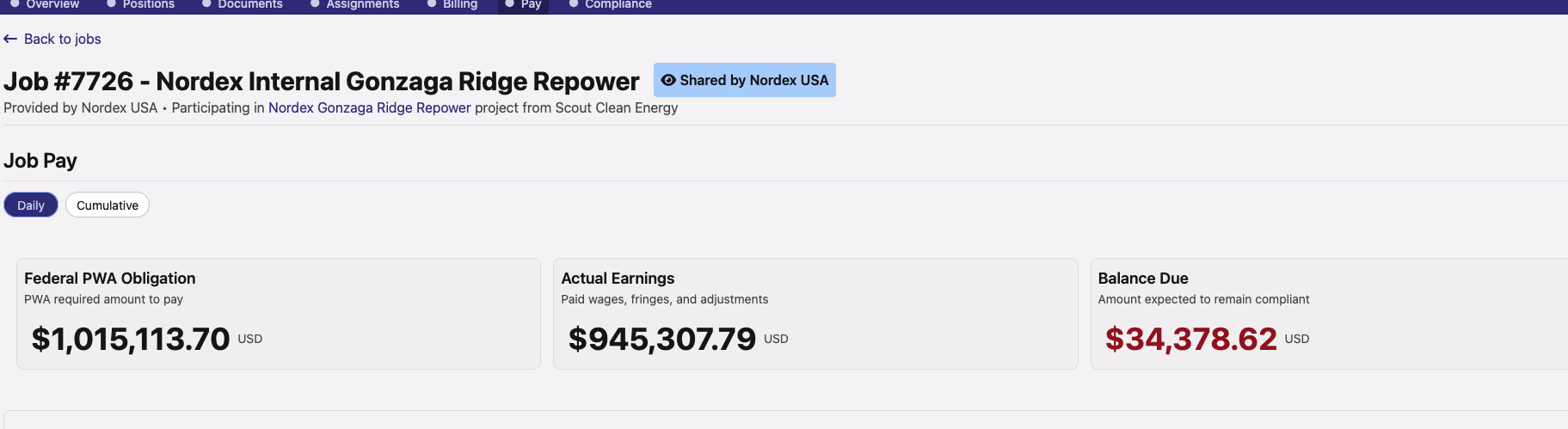Image resolution: width=1568 pixels, height=429 pixels.
Task: Click the Federal PWA Obligation heading
Action: tap(110, 278)
